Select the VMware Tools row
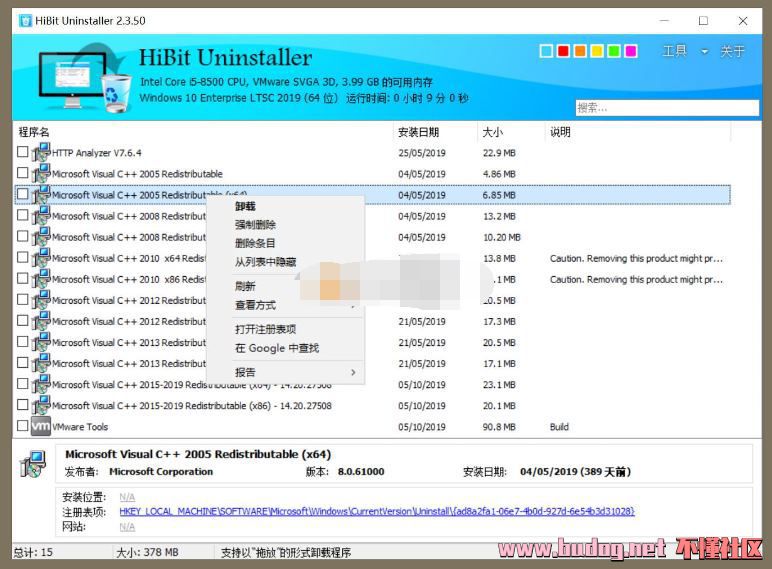 373,426
